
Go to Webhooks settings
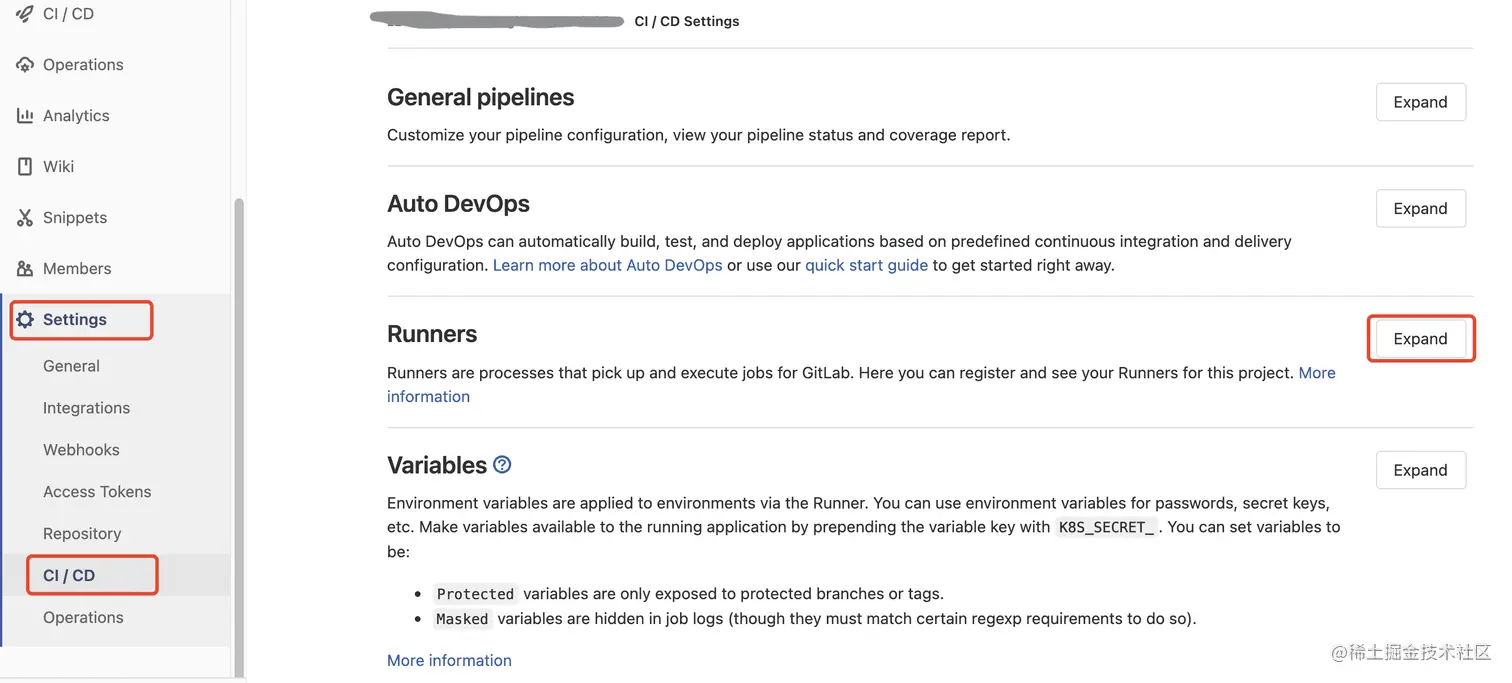81,450
